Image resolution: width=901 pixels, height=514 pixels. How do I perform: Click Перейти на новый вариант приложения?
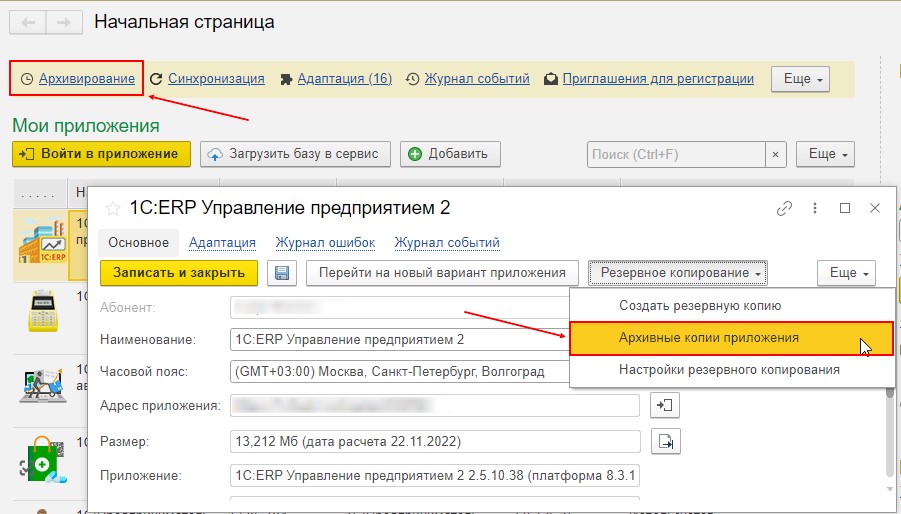click(x=442, y=273)
